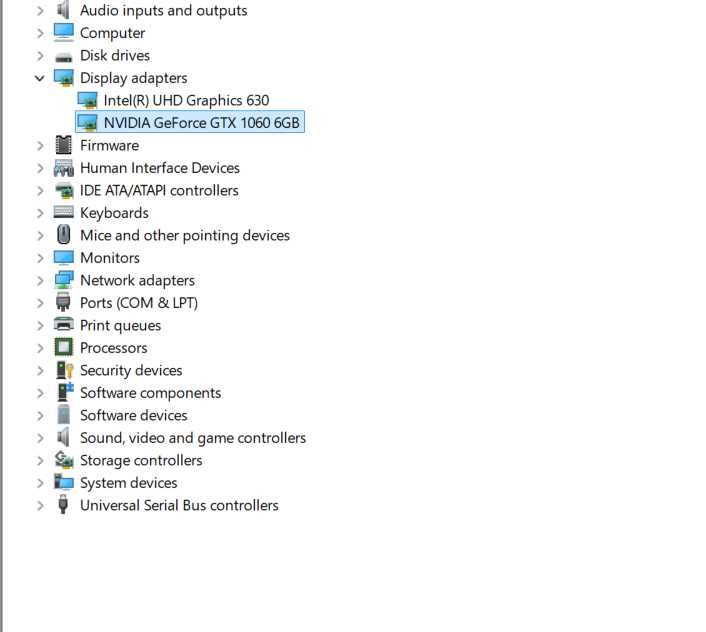Select the 'Print queues' label
Image resolution: width=706 pixels, height=632 pixels.
pos(120,325)
